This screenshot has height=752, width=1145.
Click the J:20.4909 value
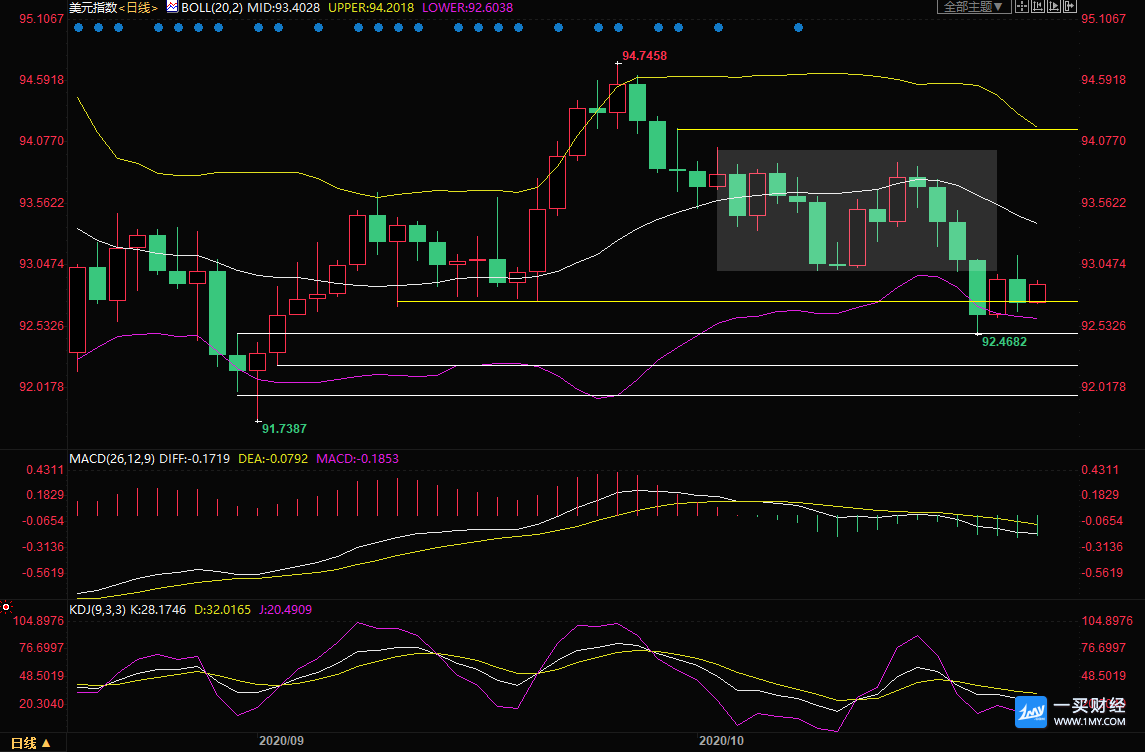(286, 610)
